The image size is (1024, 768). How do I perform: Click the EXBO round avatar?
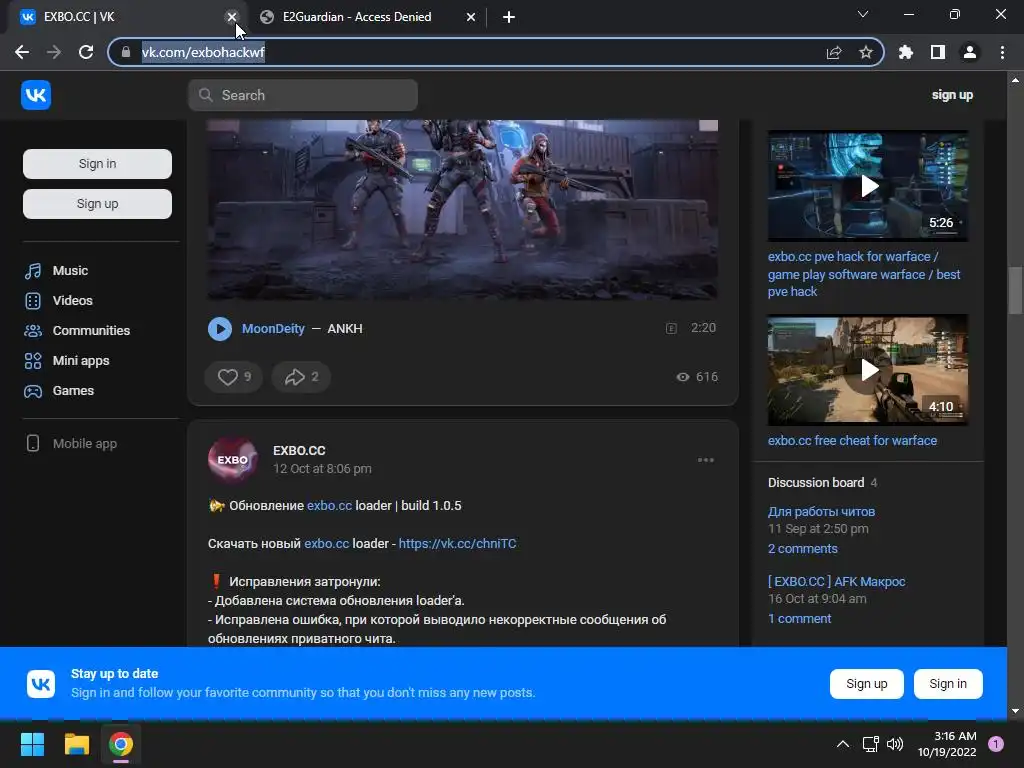point(232,459)
